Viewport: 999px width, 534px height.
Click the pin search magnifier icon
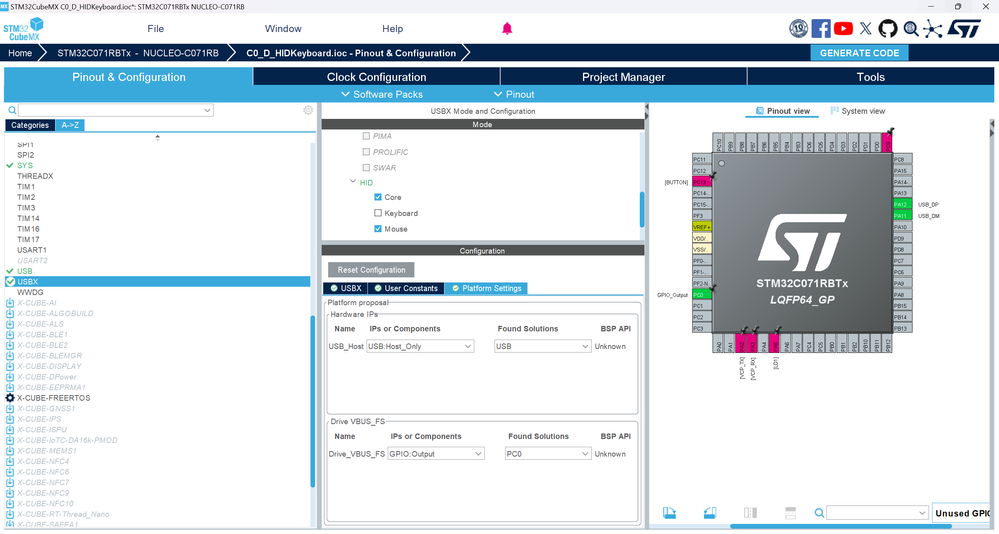point(819,513)
